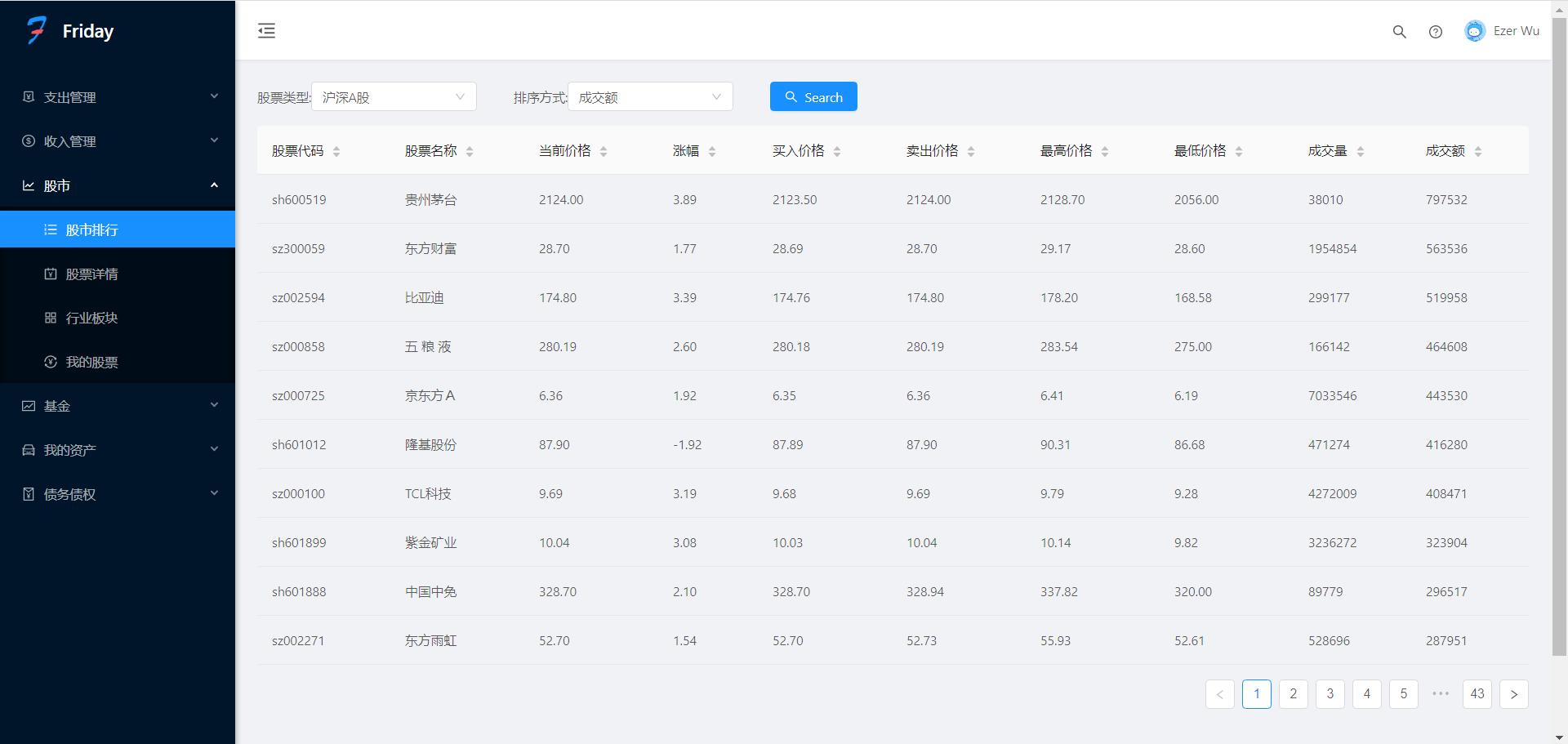Collapse the 股市 section chevron
The height and width of the screenshot is (744, 1568).
214,185
